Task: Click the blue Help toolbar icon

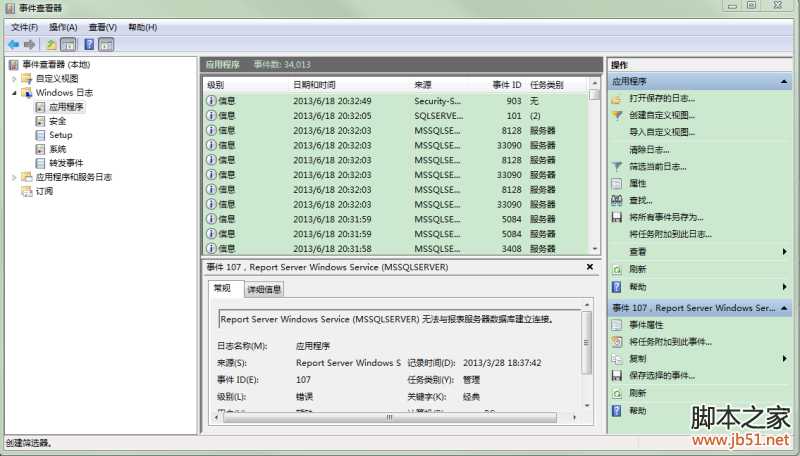Action: (89, 45)
